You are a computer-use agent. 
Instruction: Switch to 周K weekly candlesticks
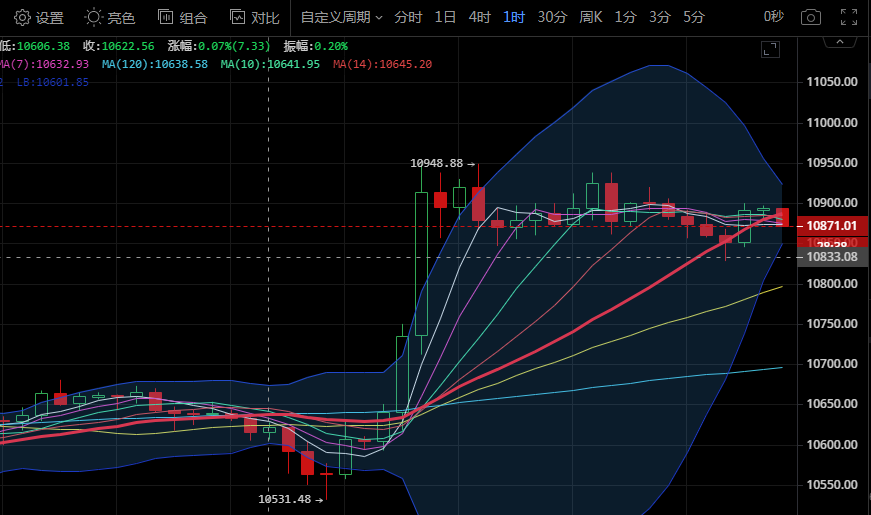[591, 17]
